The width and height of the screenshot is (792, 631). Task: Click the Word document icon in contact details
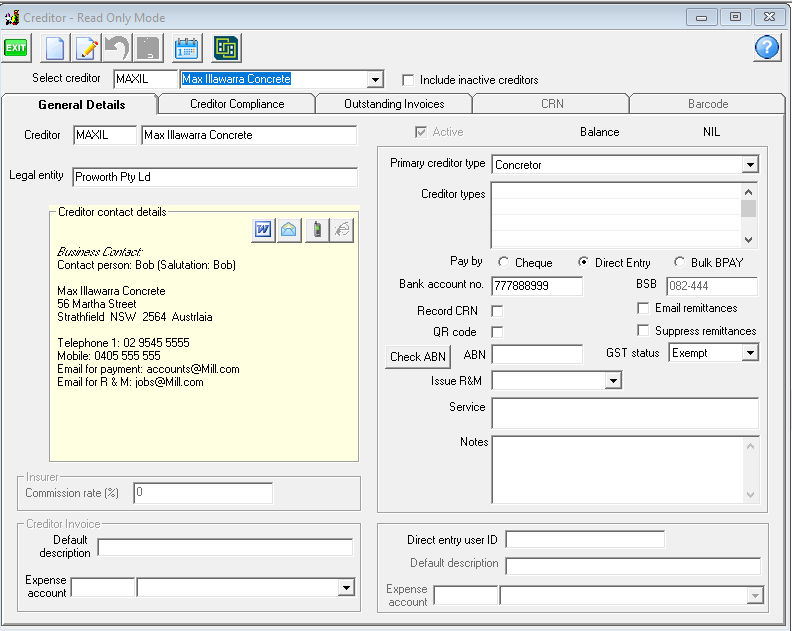coord(263,230)
